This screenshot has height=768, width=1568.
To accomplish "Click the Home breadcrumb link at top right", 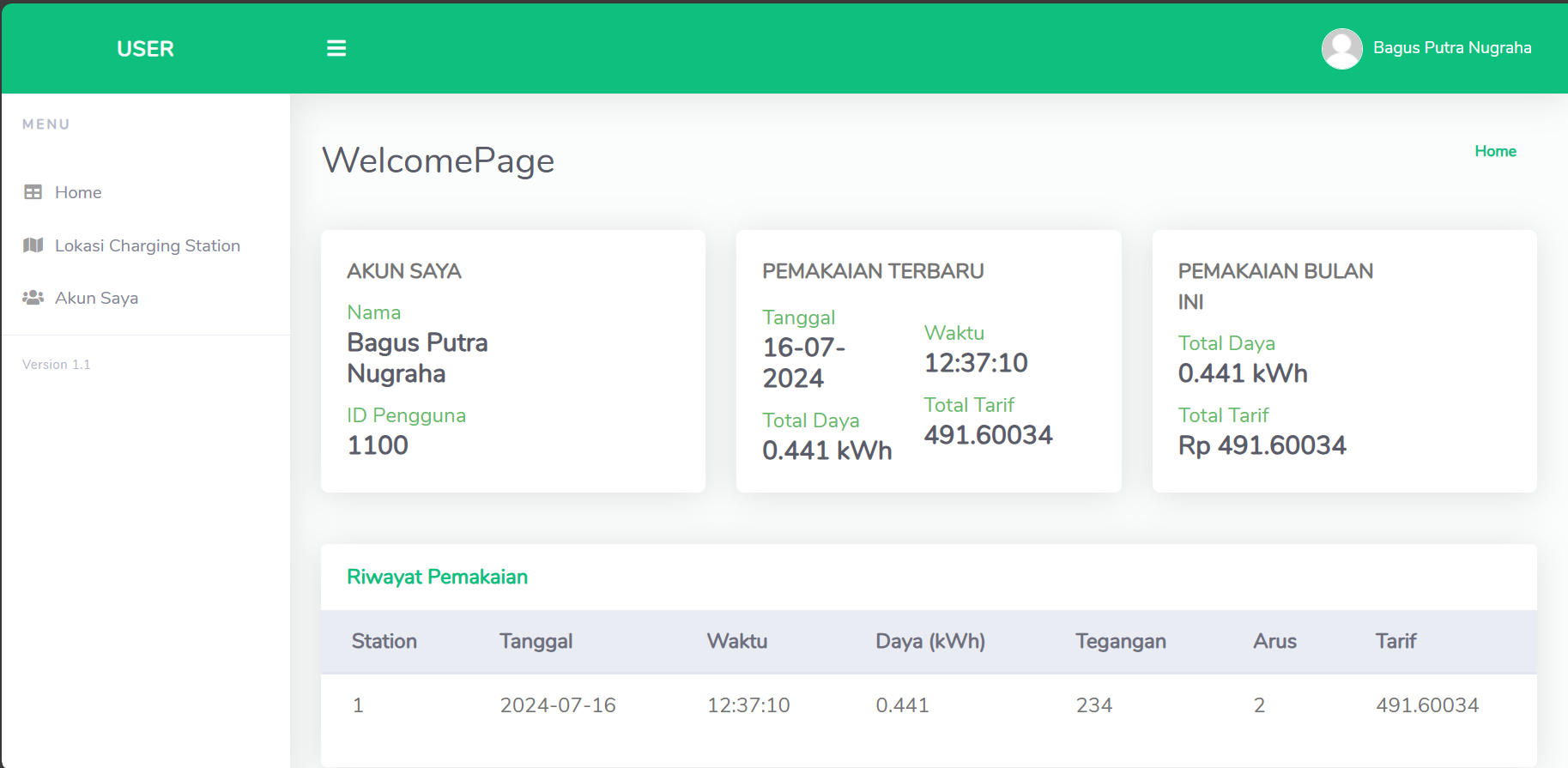I will 1495,151.
